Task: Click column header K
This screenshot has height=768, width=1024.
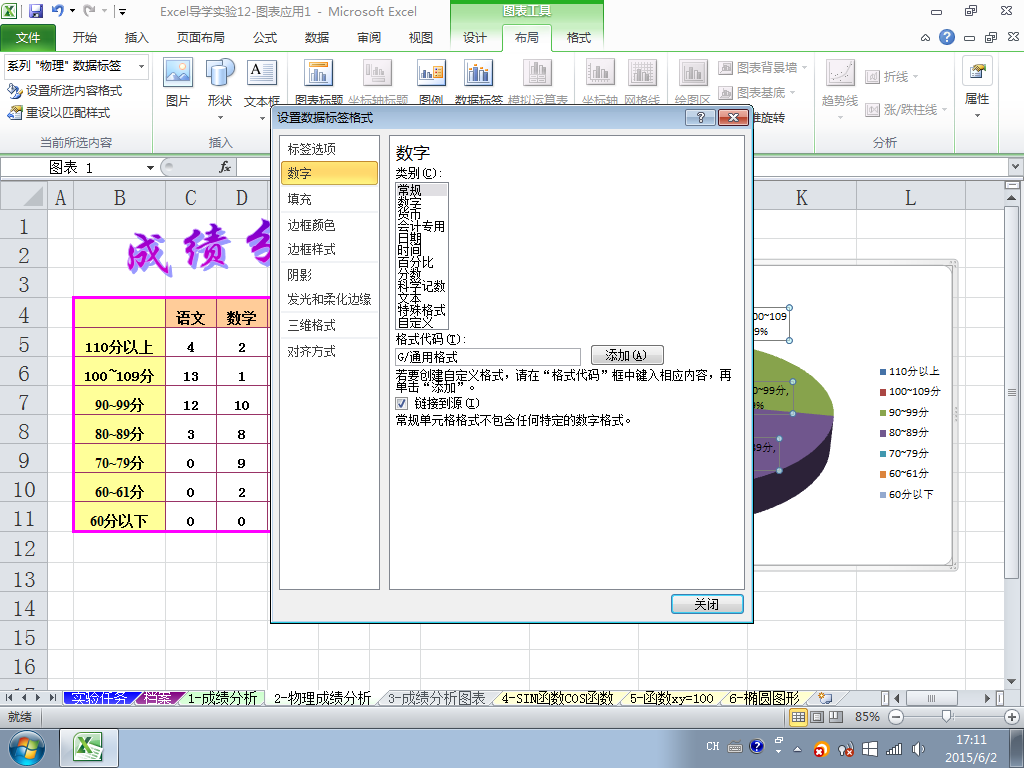Action: [x=801, y=198]
